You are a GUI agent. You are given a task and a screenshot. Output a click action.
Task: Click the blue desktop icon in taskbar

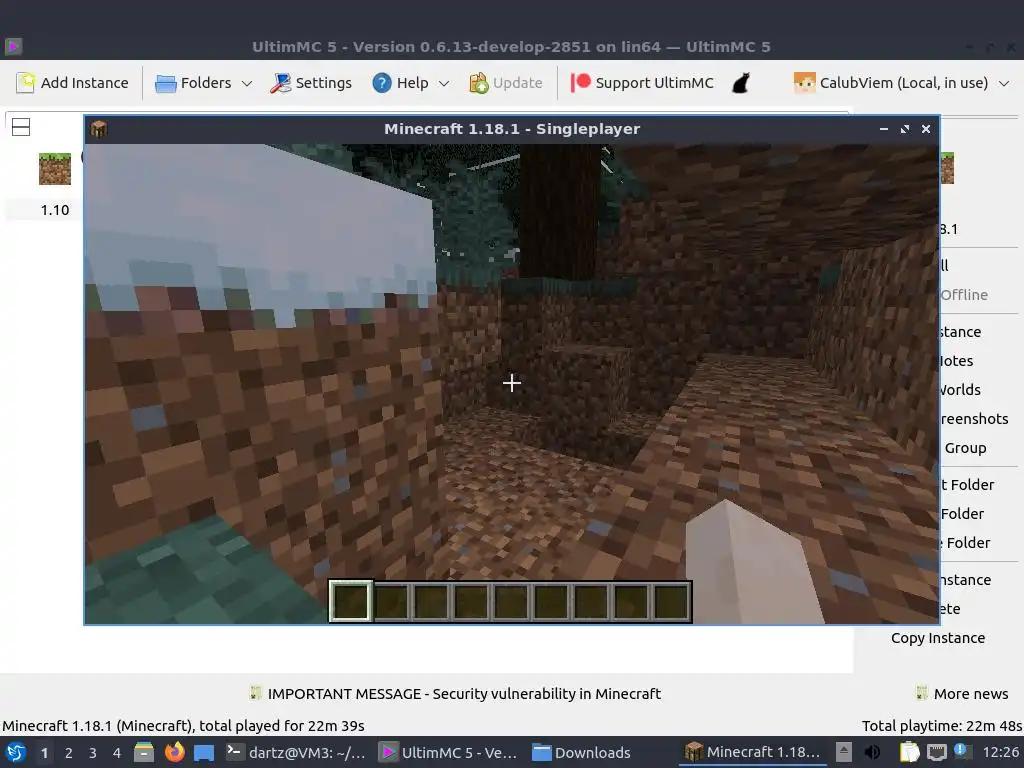click(x=204, y=753)
